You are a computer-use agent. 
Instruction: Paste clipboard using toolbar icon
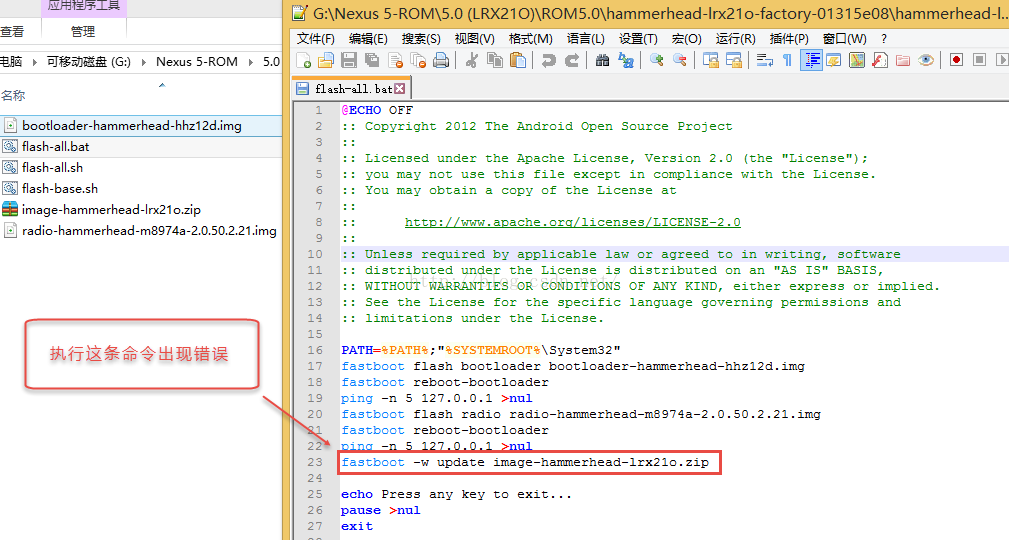coord(517,61)
